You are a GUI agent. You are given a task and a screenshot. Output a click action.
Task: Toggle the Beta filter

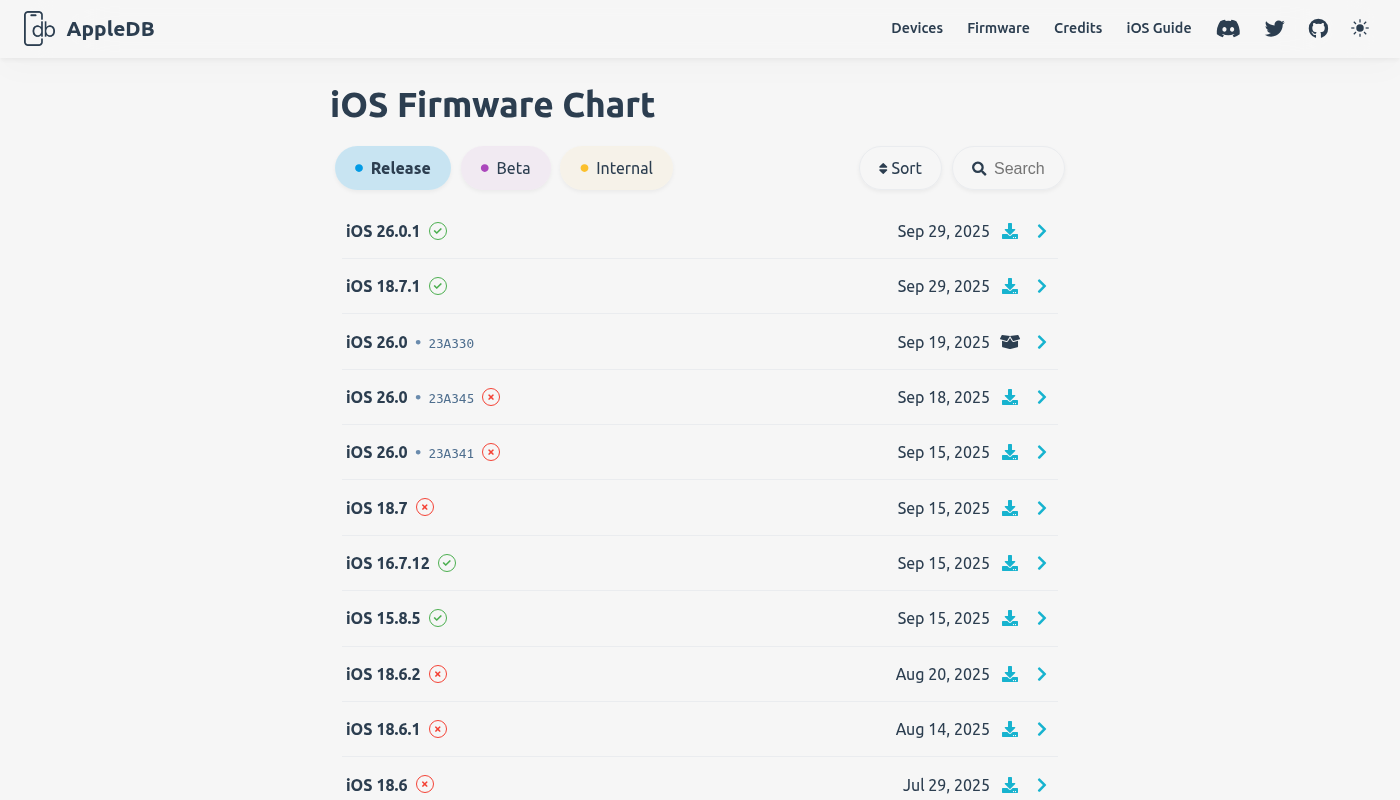(x=506, y=169)
